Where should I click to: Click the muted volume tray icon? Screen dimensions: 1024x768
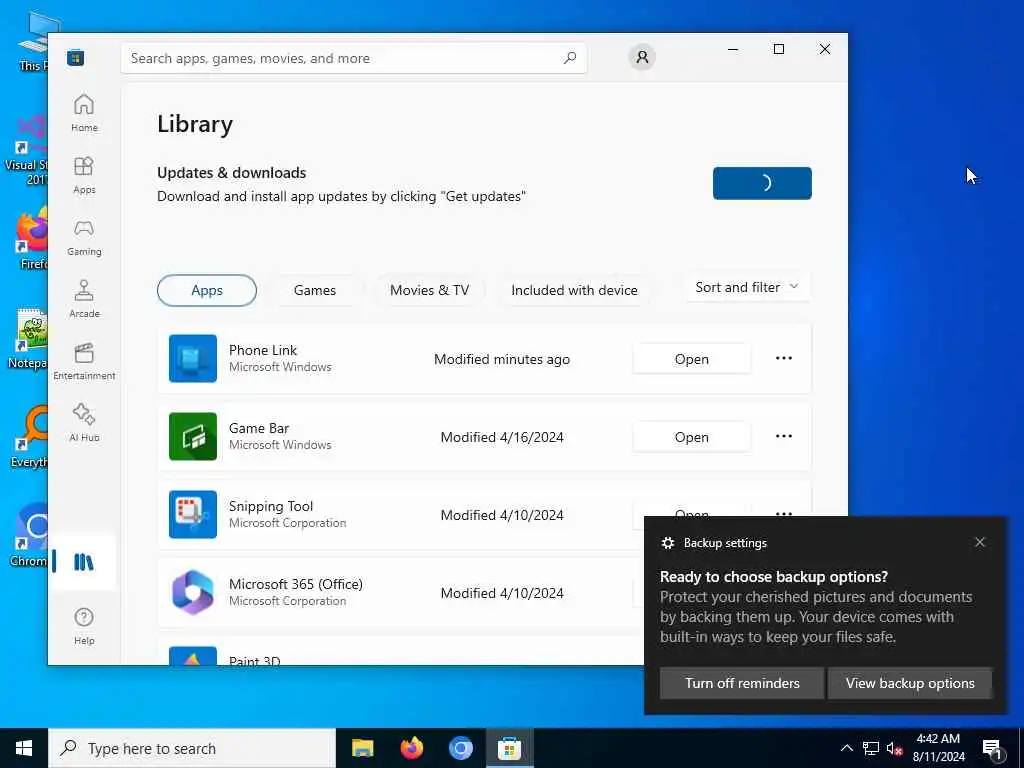coord(894,748)
